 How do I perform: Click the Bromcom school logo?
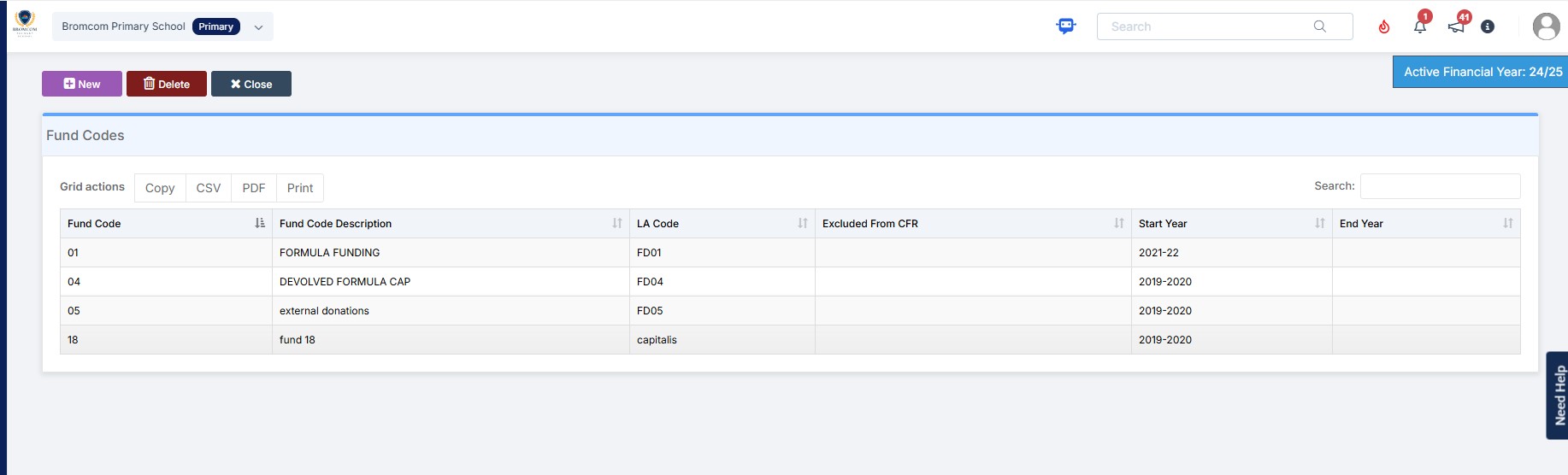click(25, 24)
